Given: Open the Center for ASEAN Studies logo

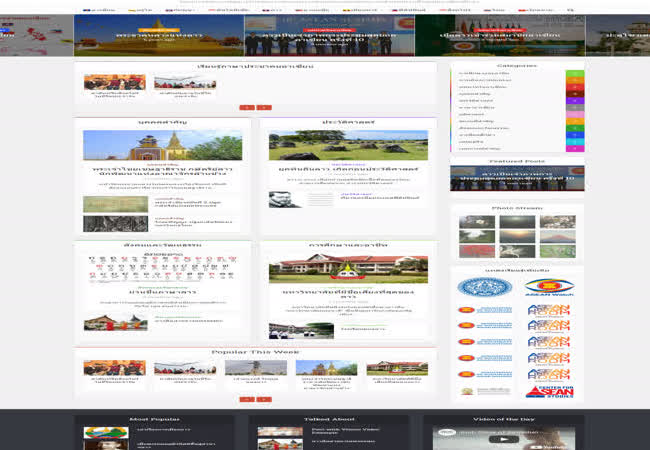Looking at the screenshot, I should (x=548, y=389).
